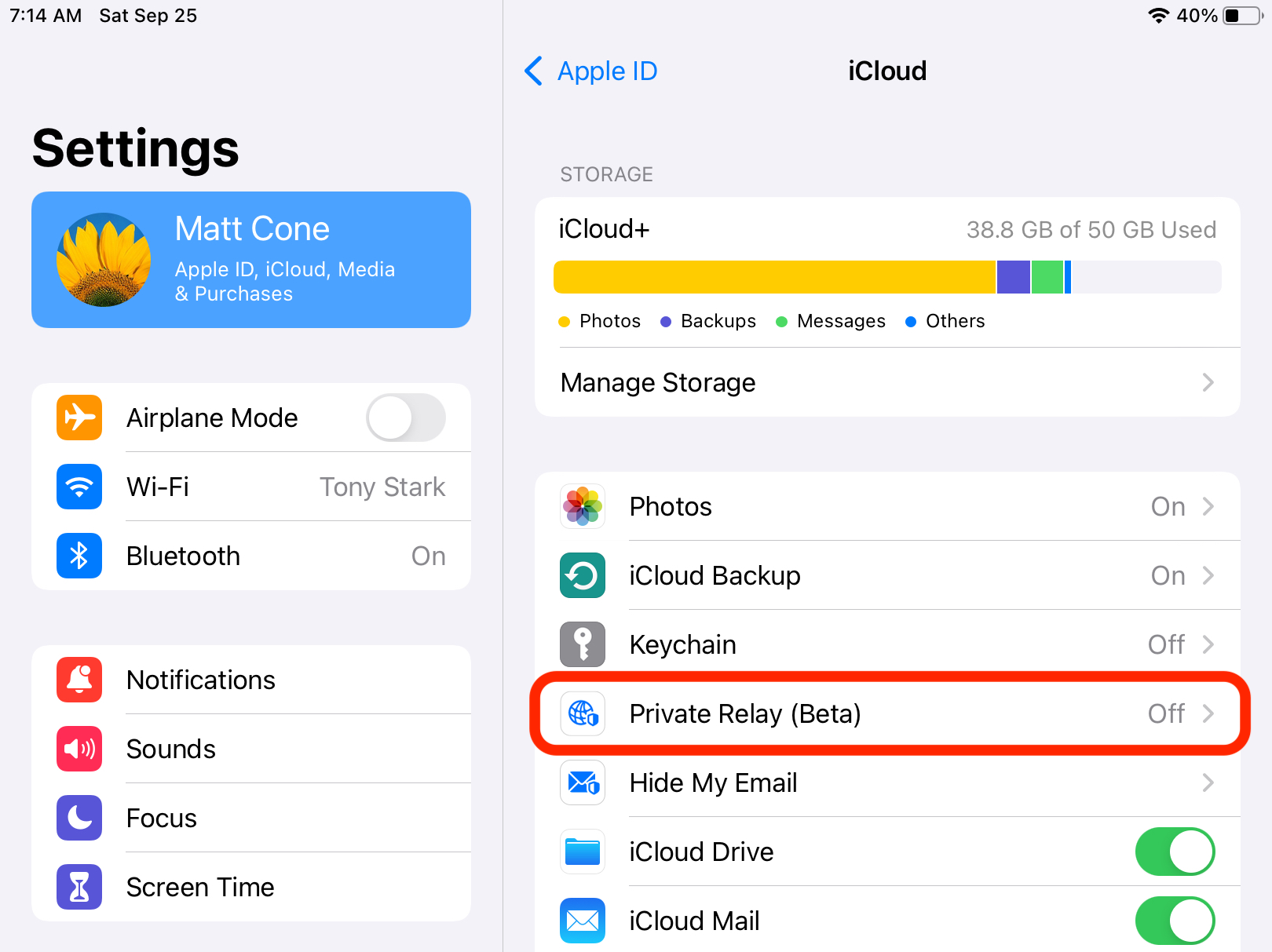Select the Screen Time menu item
The height and width of the screenshot is (952, 1272).
(200, 887)
